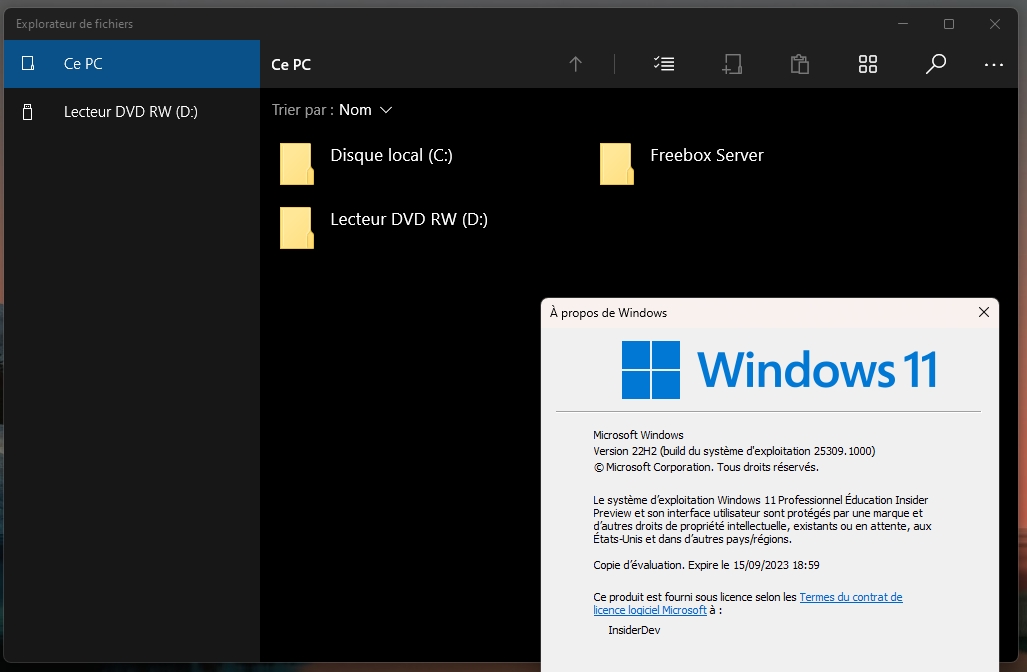Select Ce PC in the sidebar
This screenshot has height=672, width=1027.
(131, 64)
